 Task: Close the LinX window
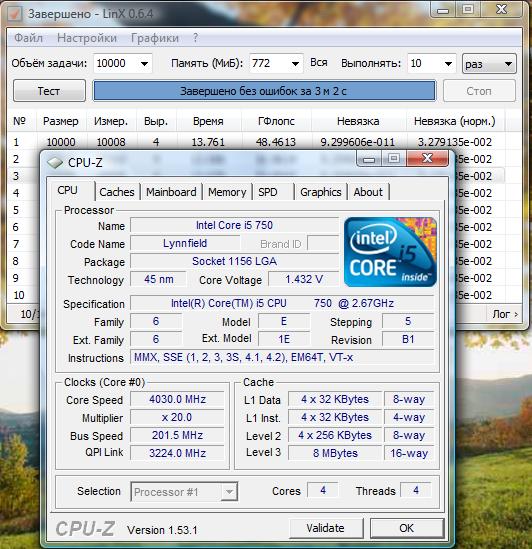pos(501,9)
